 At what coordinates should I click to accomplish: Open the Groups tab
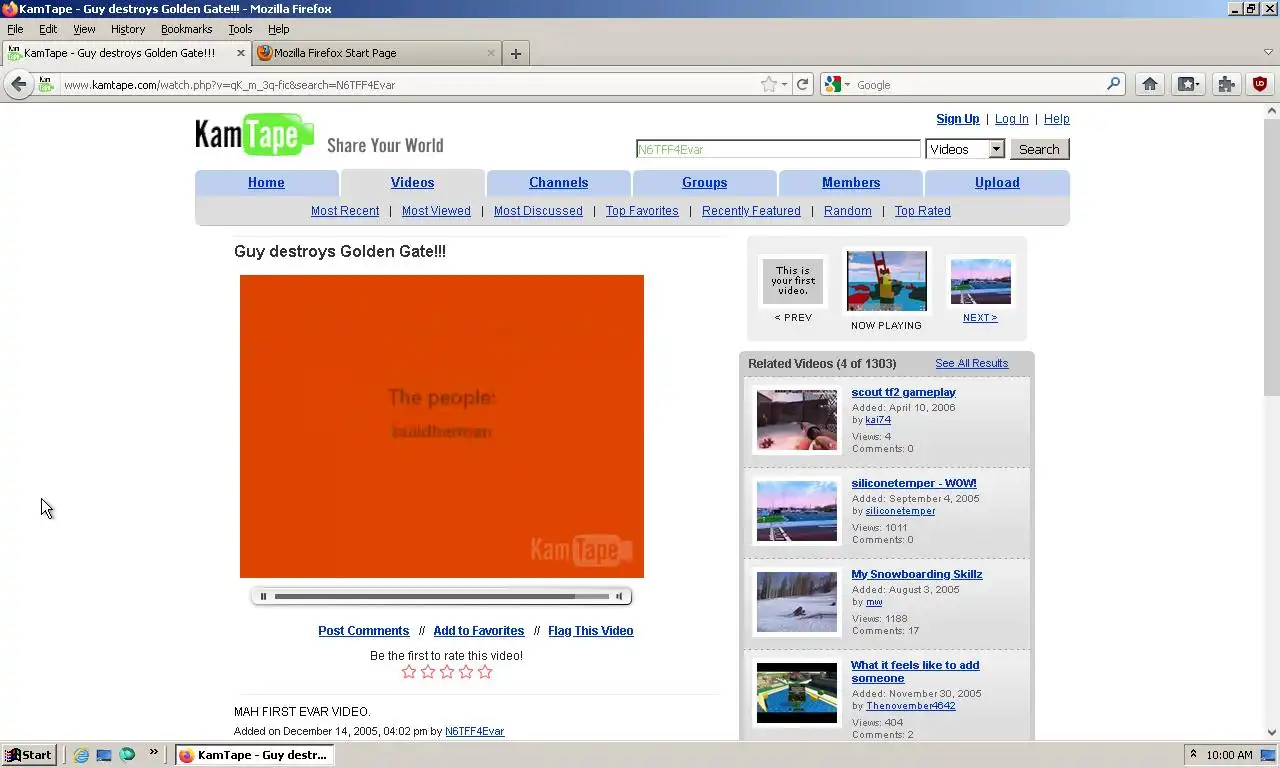click(704, 183)
